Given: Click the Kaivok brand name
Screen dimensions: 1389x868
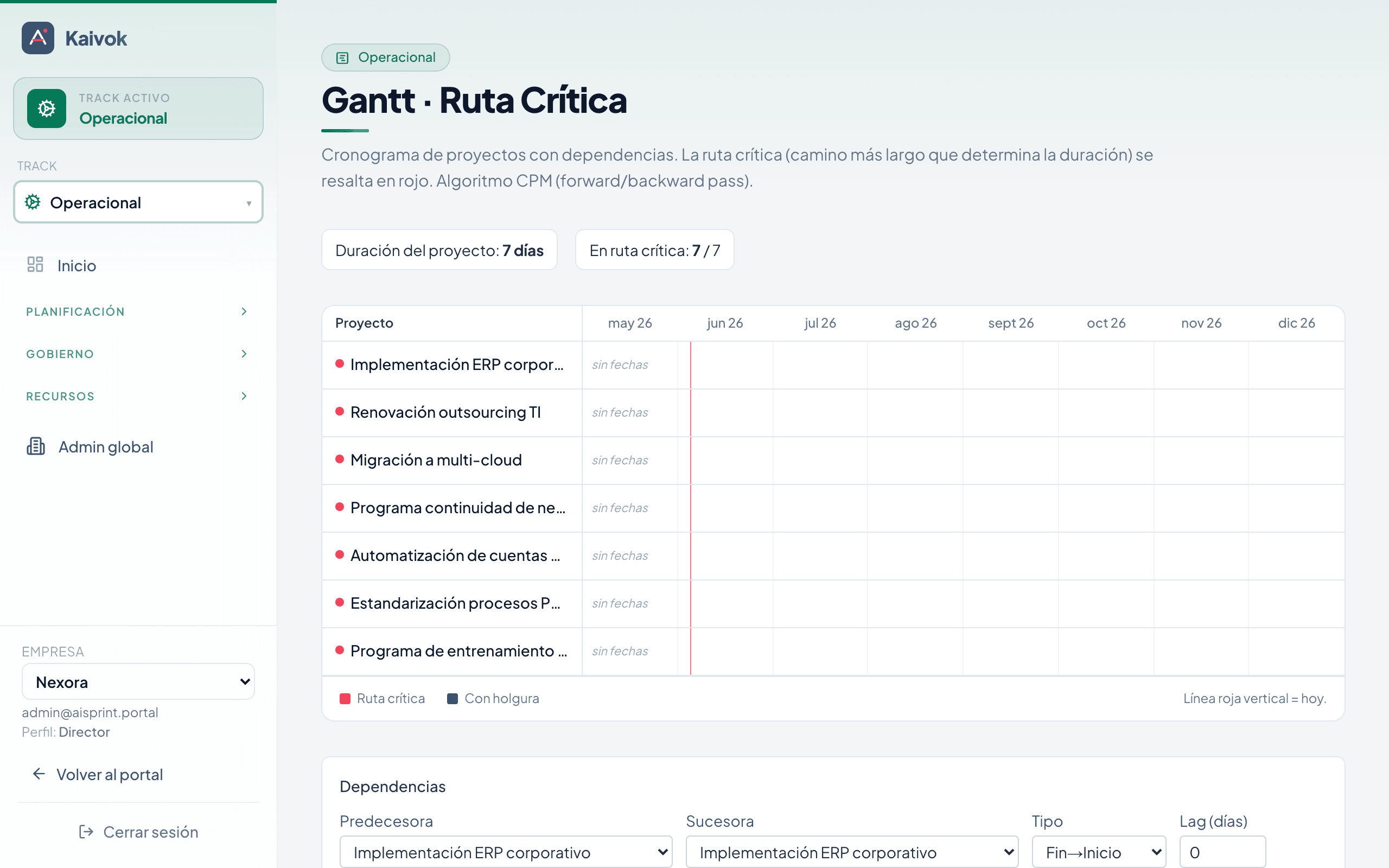Looking at the screenshot, I should point(96,39).
